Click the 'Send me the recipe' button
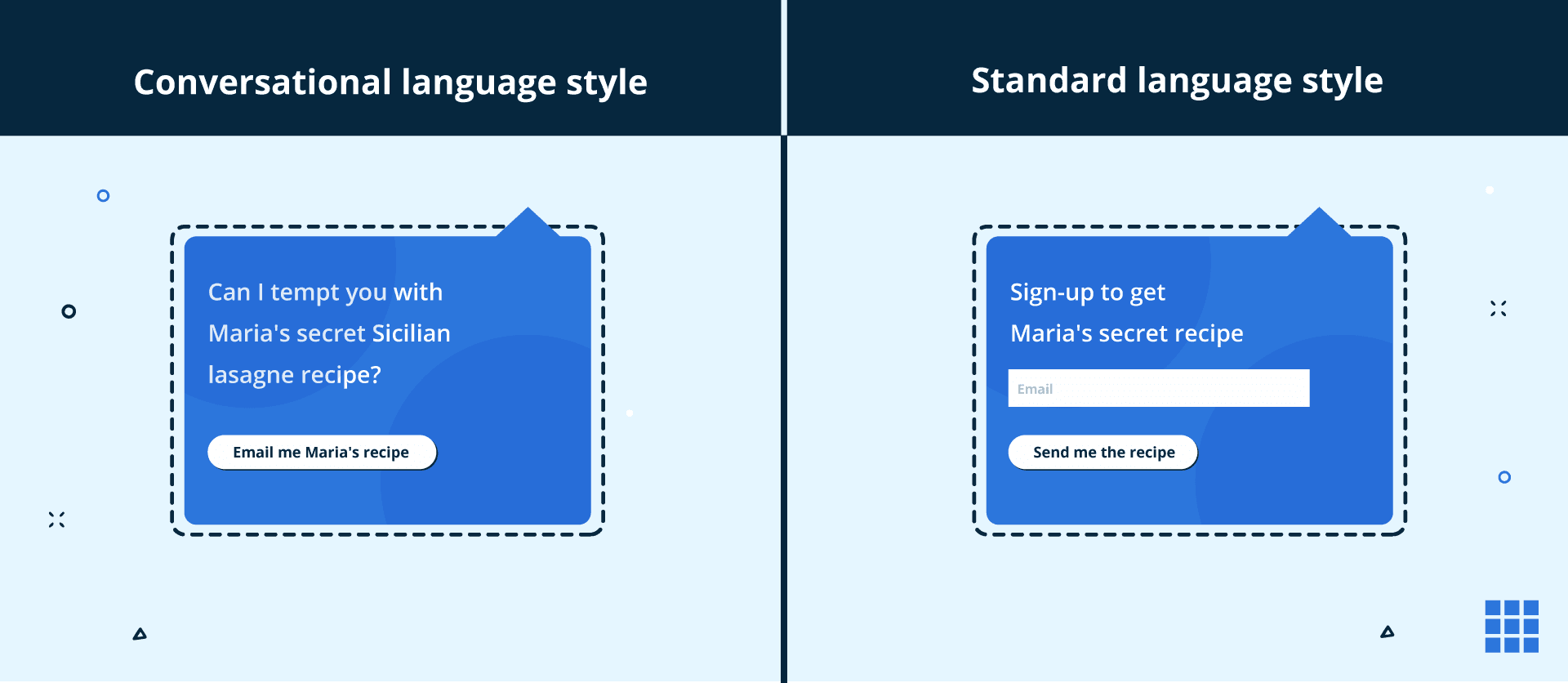This screenshot has width=1568, height=683. [x=1102, y=452]
